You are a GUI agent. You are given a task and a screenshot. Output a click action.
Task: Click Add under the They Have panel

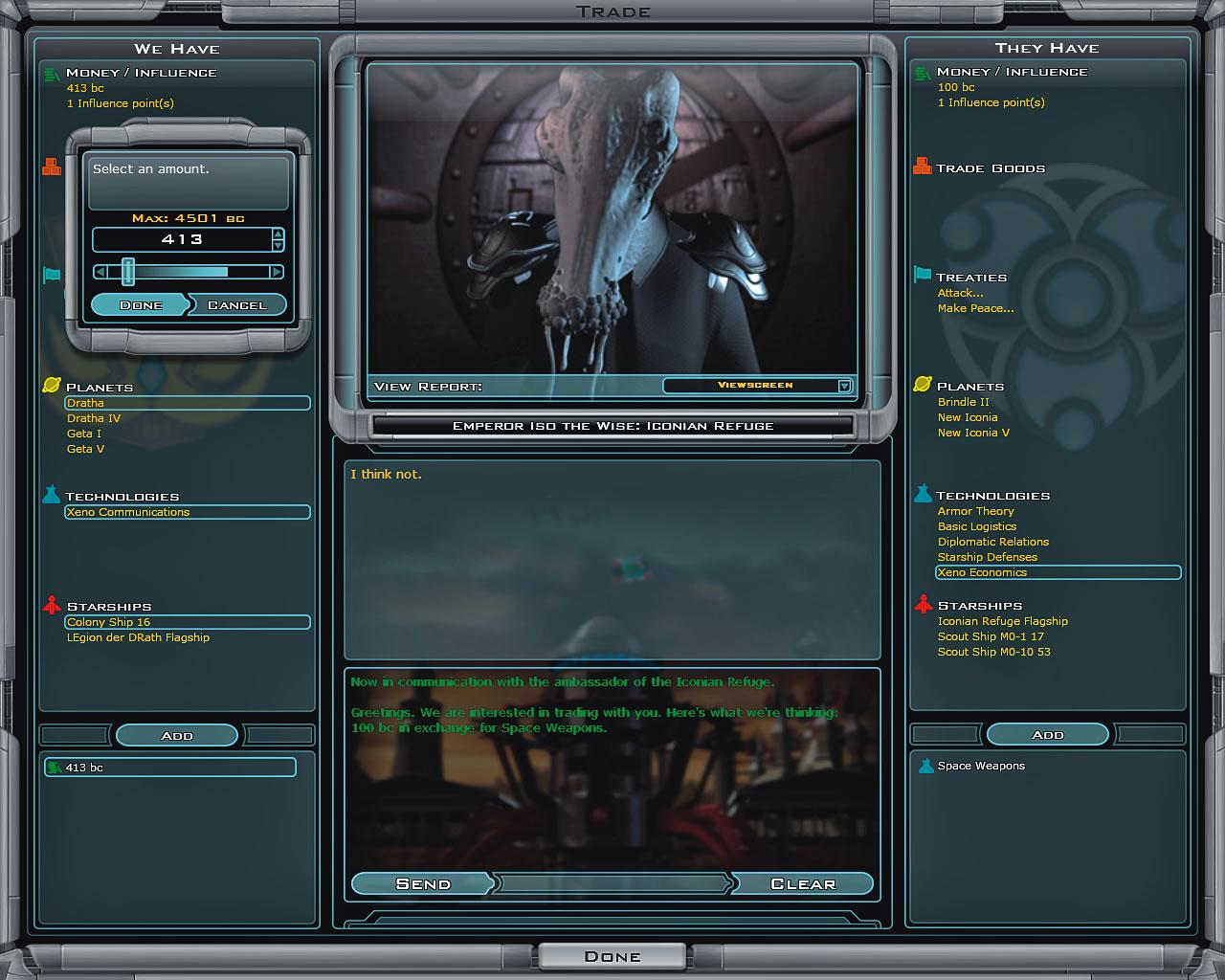(1048, 734)
